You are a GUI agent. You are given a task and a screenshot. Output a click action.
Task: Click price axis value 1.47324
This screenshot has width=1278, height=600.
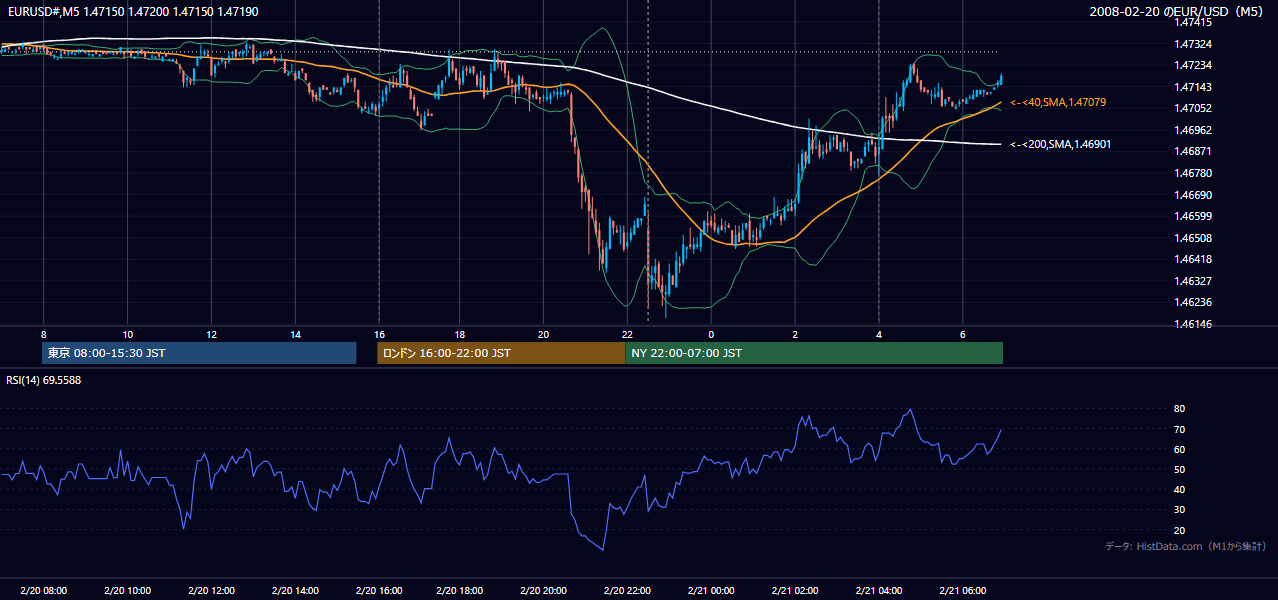click(1194, 44)
